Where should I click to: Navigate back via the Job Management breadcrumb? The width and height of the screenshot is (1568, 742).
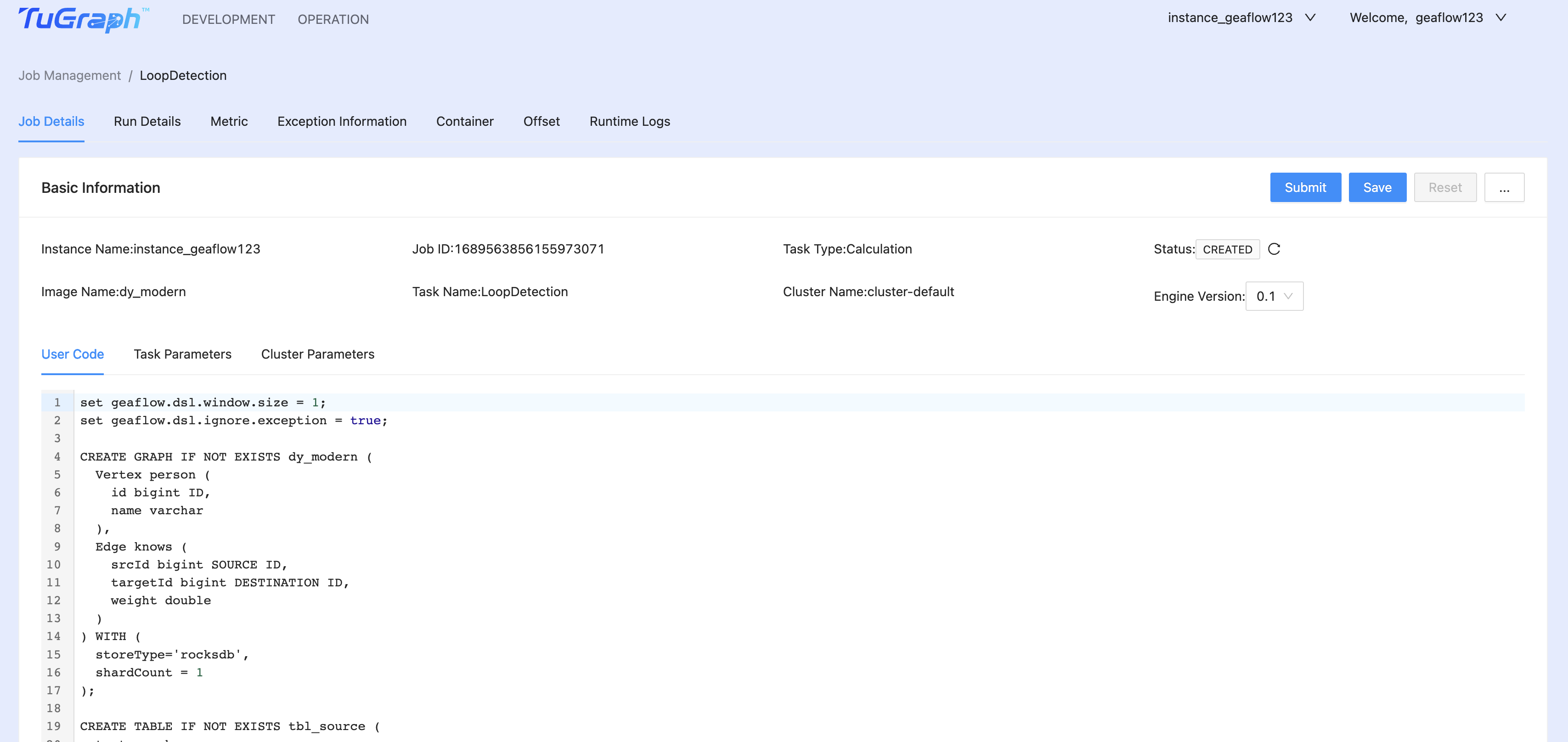[x=69, y=75]
